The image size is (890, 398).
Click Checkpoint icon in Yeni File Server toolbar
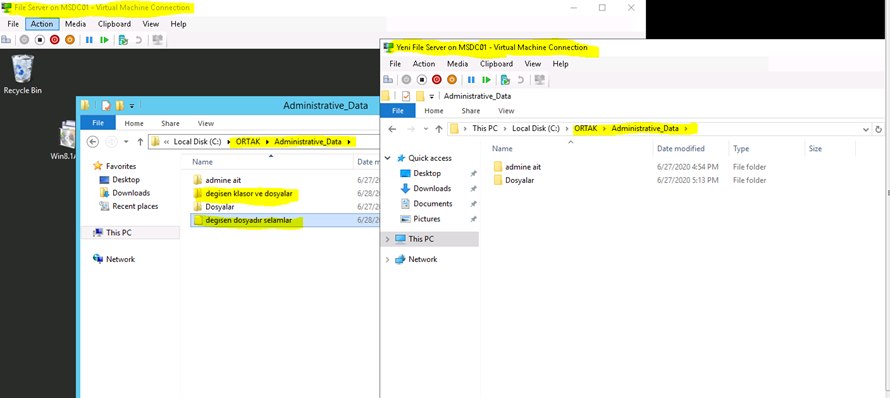coord(505,79)
